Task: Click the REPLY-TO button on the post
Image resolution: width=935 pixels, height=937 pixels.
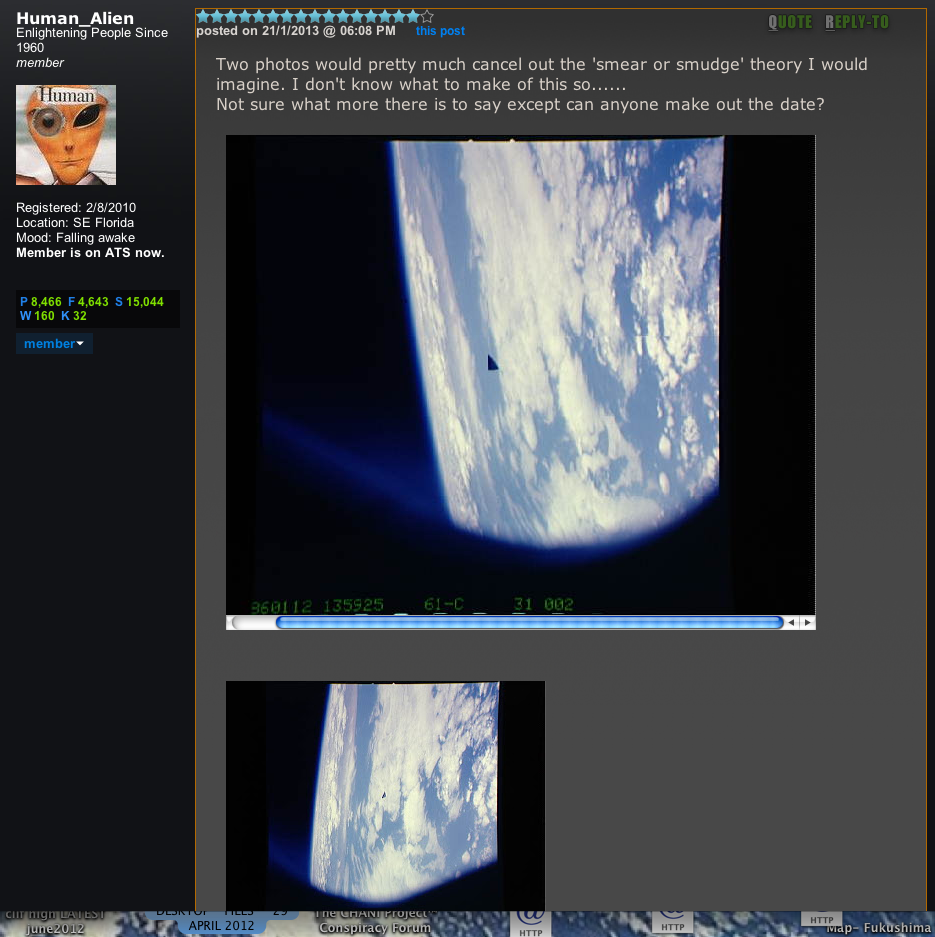Action: click(856, 22)
